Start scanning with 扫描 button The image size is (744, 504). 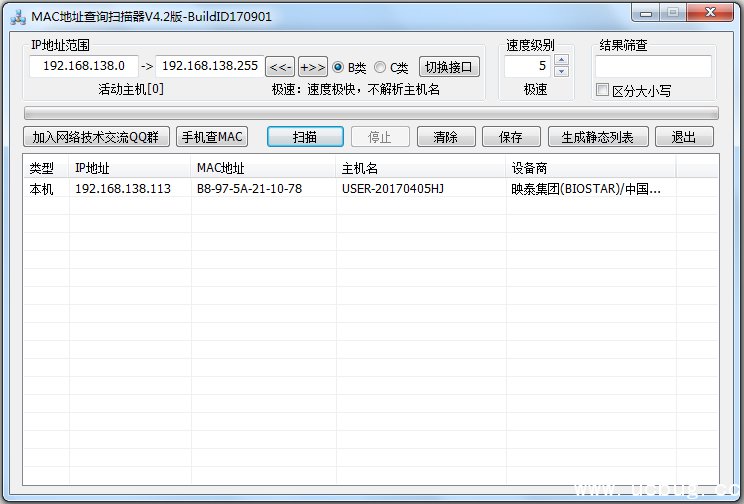coord(305,137)
